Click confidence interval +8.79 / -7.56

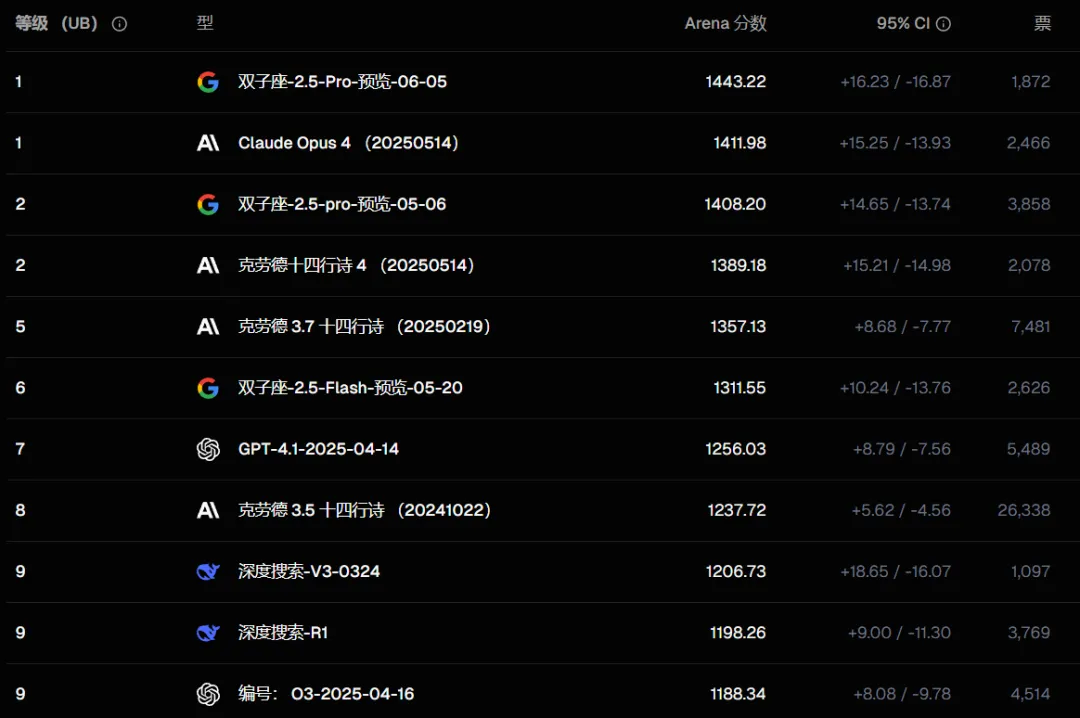[902, 449]
